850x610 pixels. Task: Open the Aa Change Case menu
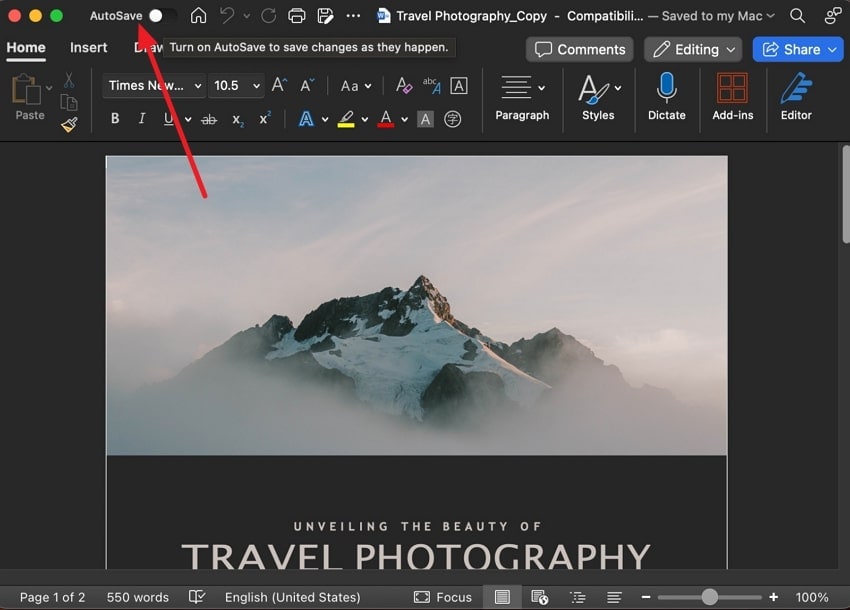click(x=356, y=86)
